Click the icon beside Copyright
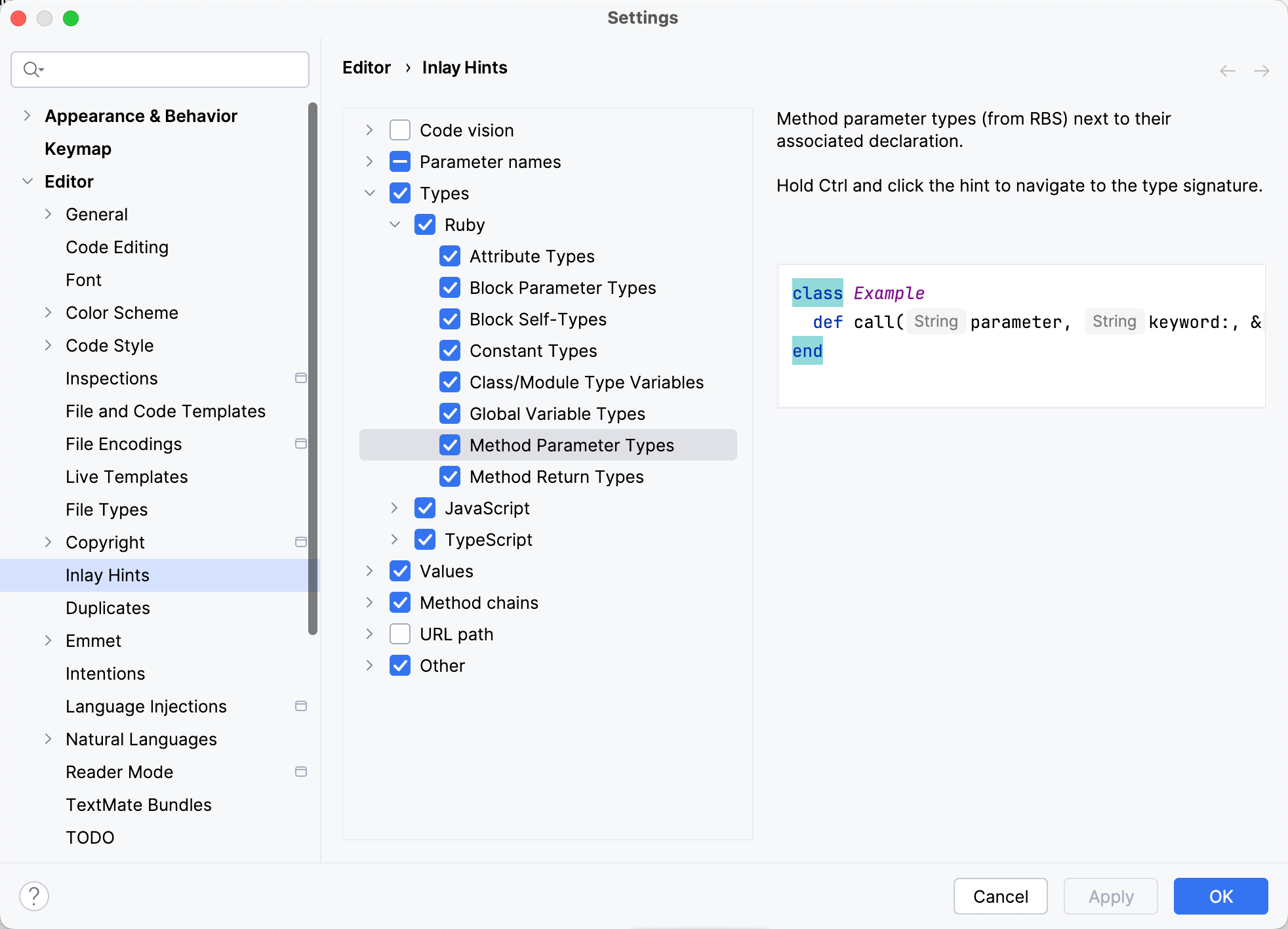The image size is (1288, 929). (x=301, y=542)
